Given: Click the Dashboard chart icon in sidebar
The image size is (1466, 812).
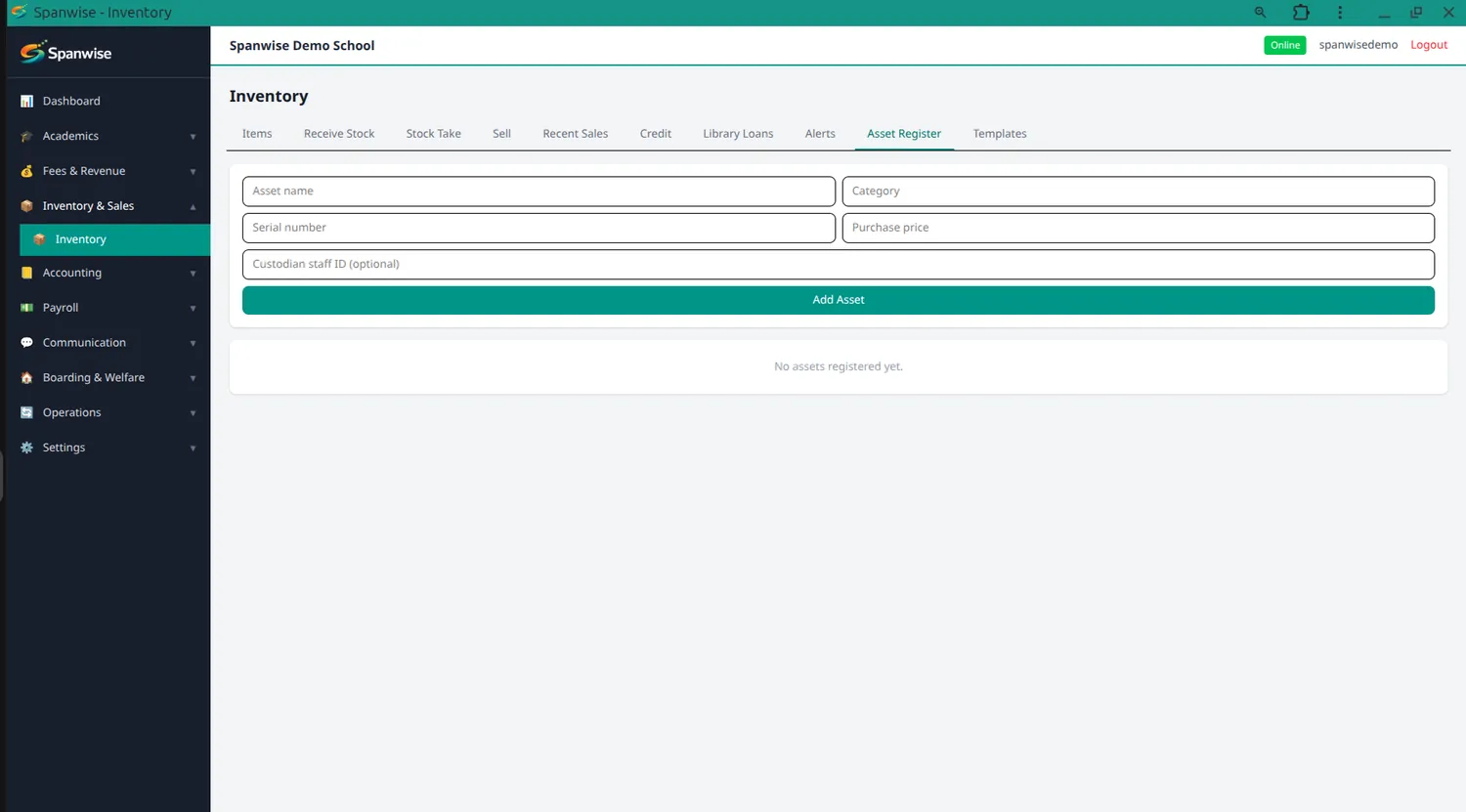Looking at the screenshot, I should (x=26, y=102).
